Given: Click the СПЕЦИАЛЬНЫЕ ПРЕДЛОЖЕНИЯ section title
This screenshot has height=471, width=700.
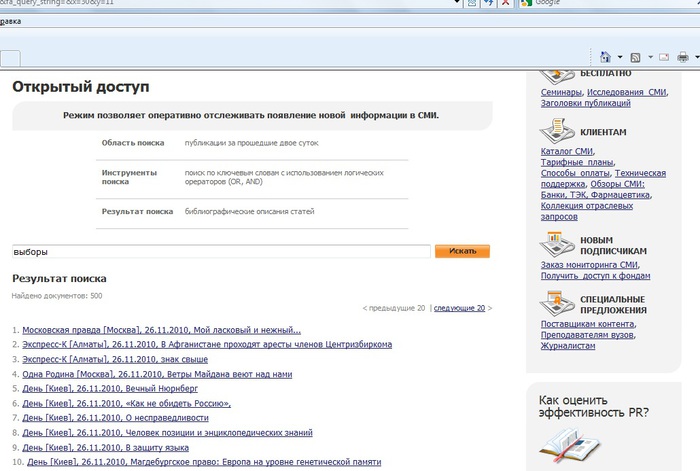Looking at the screenshot, I should click(613, 304).
